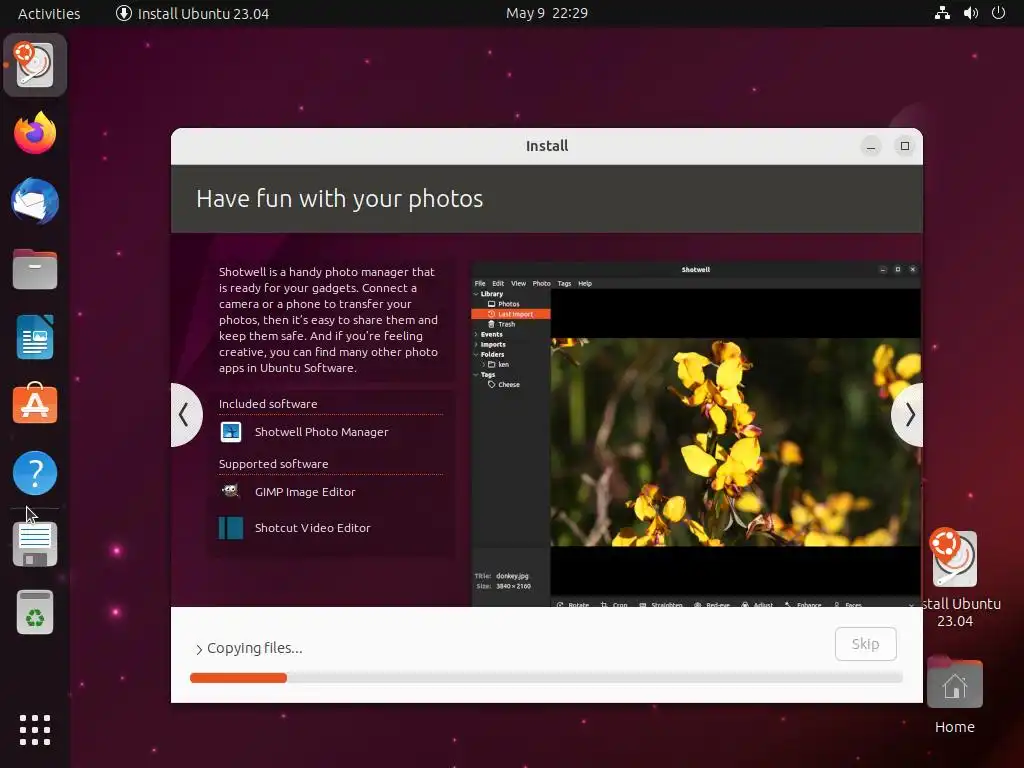This screenshot has height=768, width=1024.
Task: Open the clock and calendar menu
Action: (547, 13)
